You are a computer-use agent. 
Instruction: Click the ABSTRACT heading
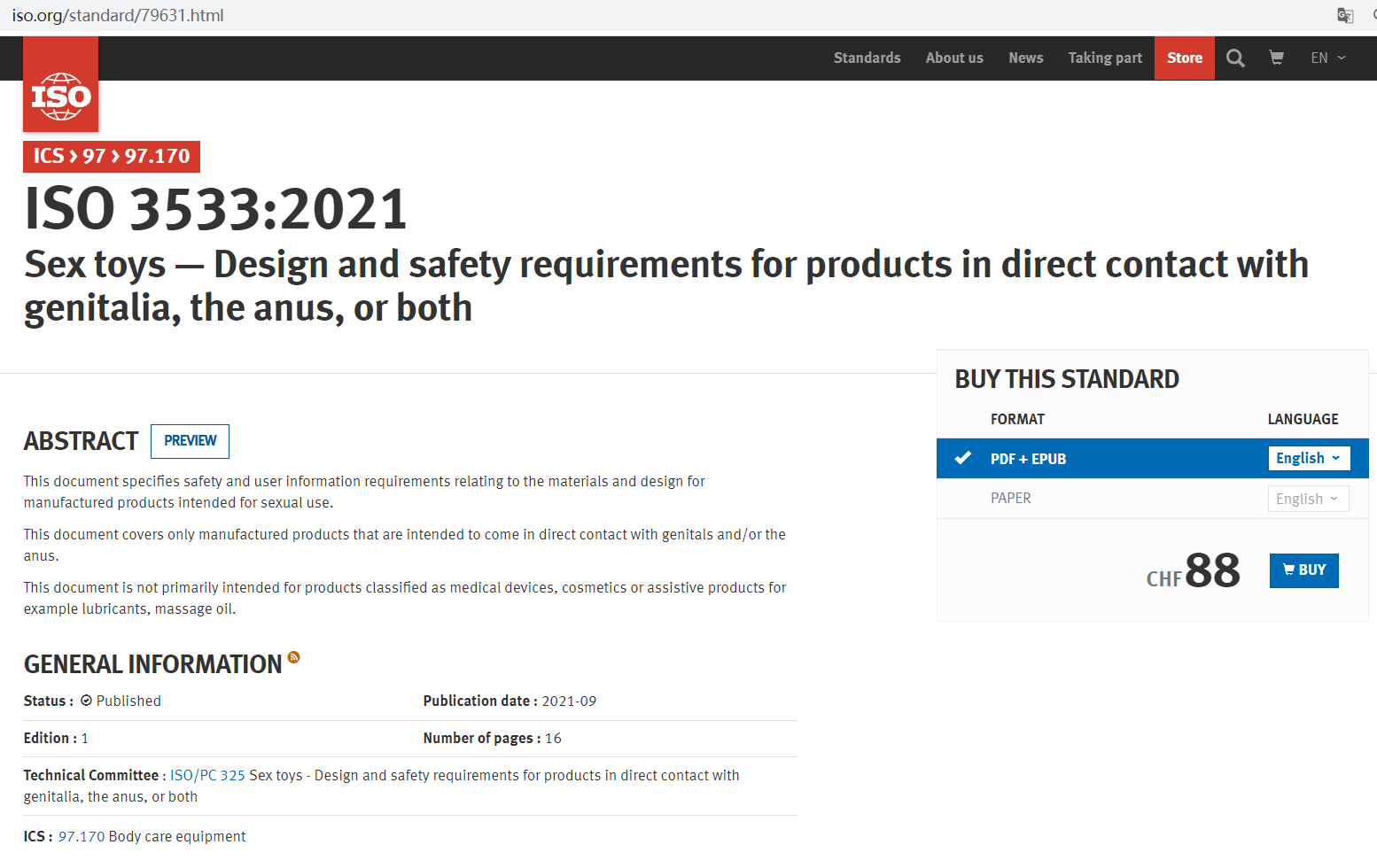[81, 441]
